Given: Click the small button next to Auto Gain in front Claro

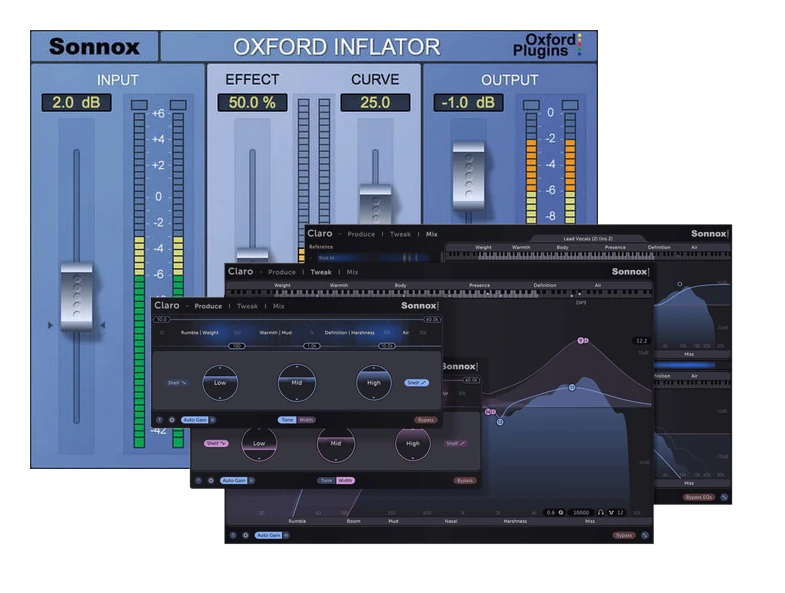Looking at the screenshot, I should pyautogui.click(x=212, y=420).
